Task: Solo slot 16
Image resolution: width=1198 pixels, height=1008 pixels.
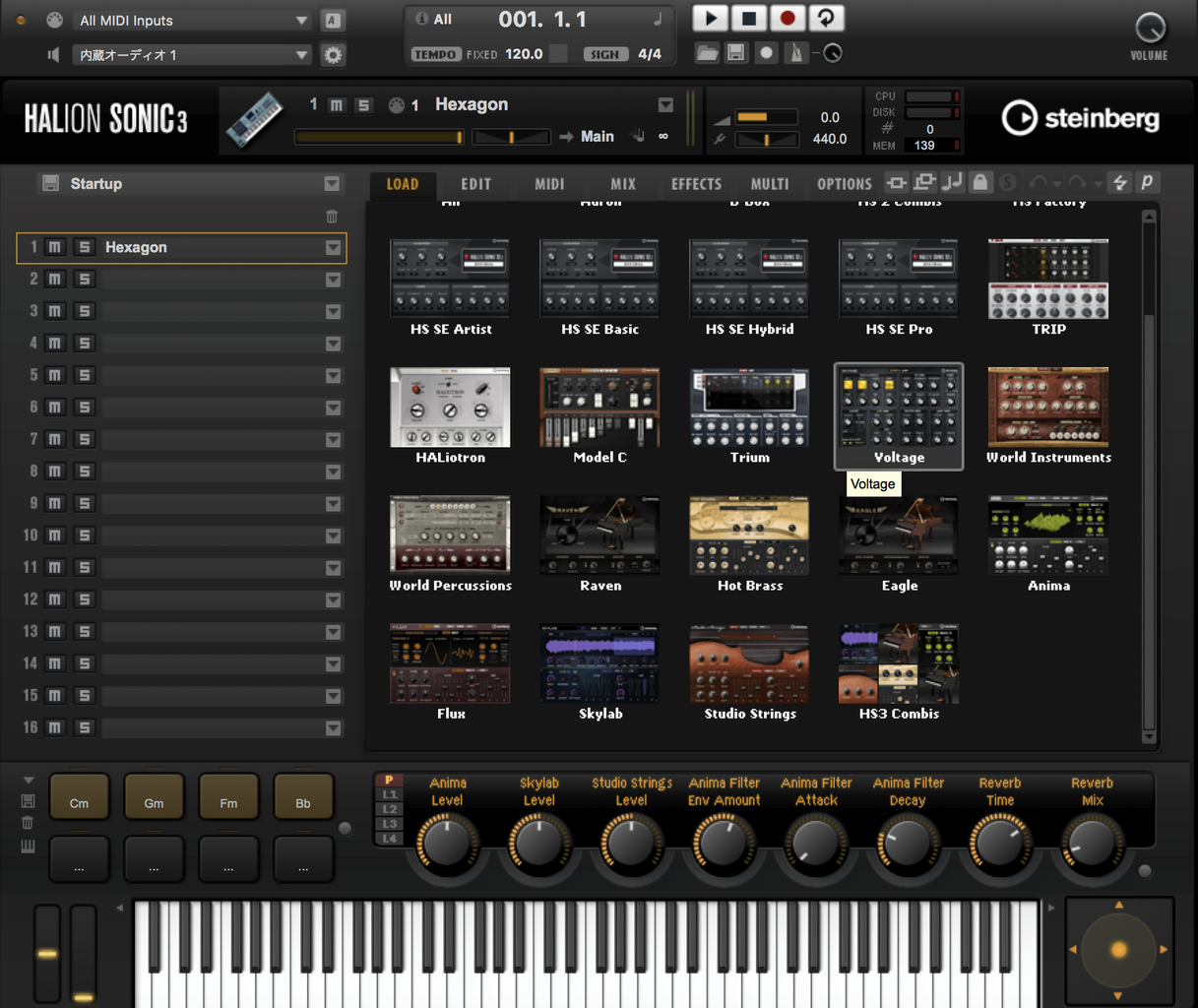Action: tap(85, 727)
